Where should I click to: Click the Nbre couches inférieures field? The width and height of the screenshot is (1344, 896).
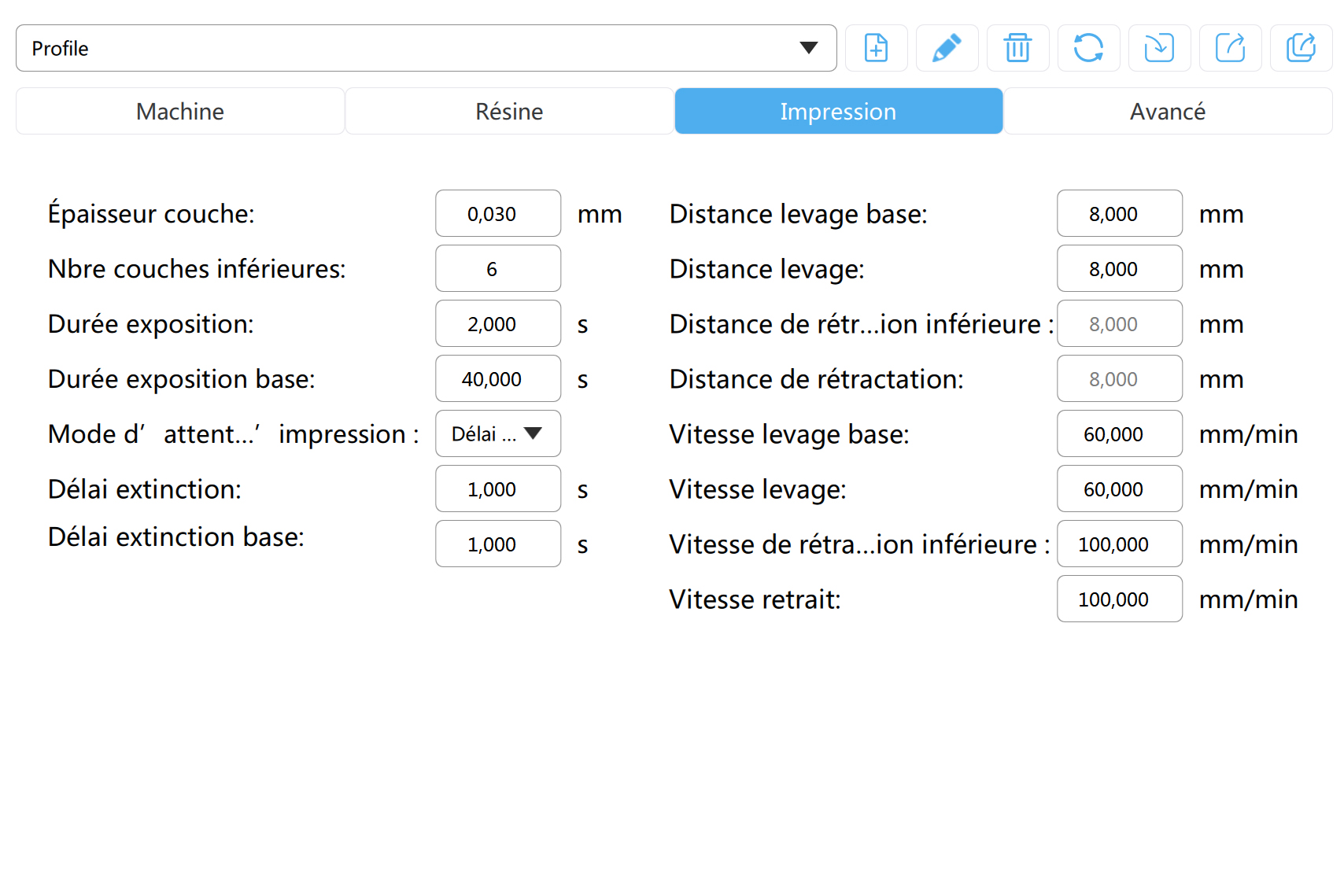pyautogui.click(x=498, y=268)
